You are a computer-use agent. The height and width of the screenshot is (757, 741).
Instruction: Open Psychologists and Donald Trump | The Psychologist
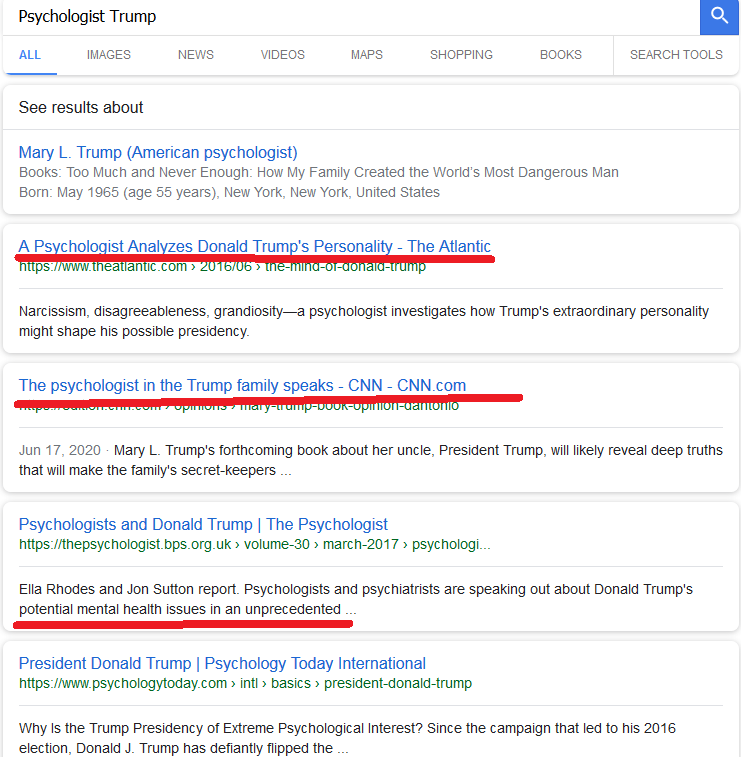click(x=203, y=524)
